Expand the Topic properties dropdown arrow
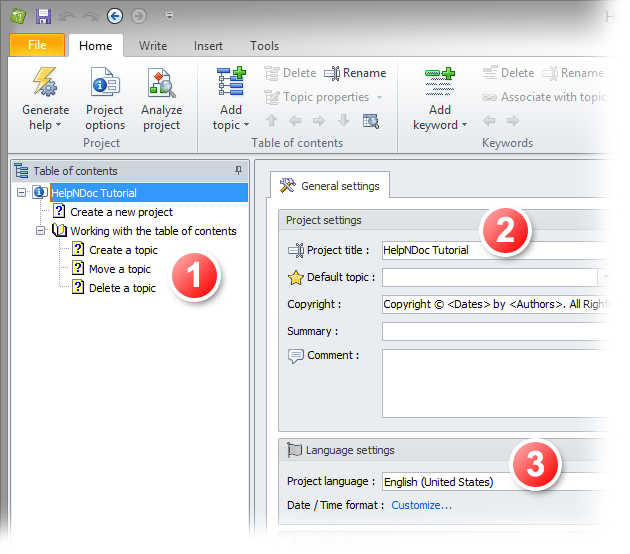This screenshot has height=554, width=630. [x=380, y=97]
